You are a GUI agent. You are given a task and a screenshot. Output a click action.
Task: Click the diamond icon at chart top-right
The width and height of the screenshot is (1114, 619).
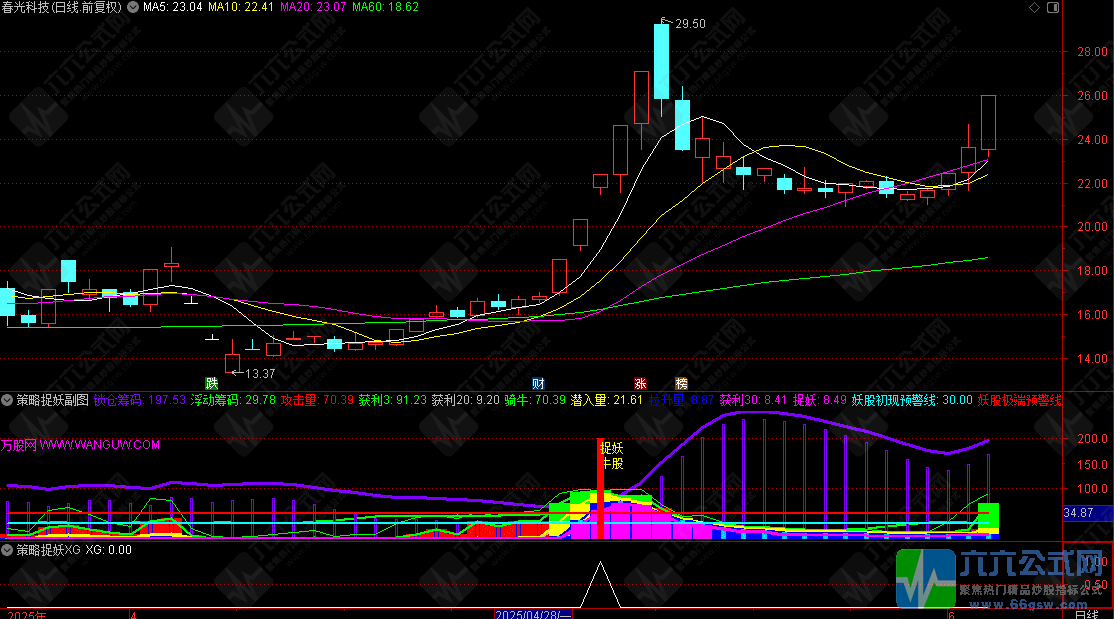pos(1034,7)
